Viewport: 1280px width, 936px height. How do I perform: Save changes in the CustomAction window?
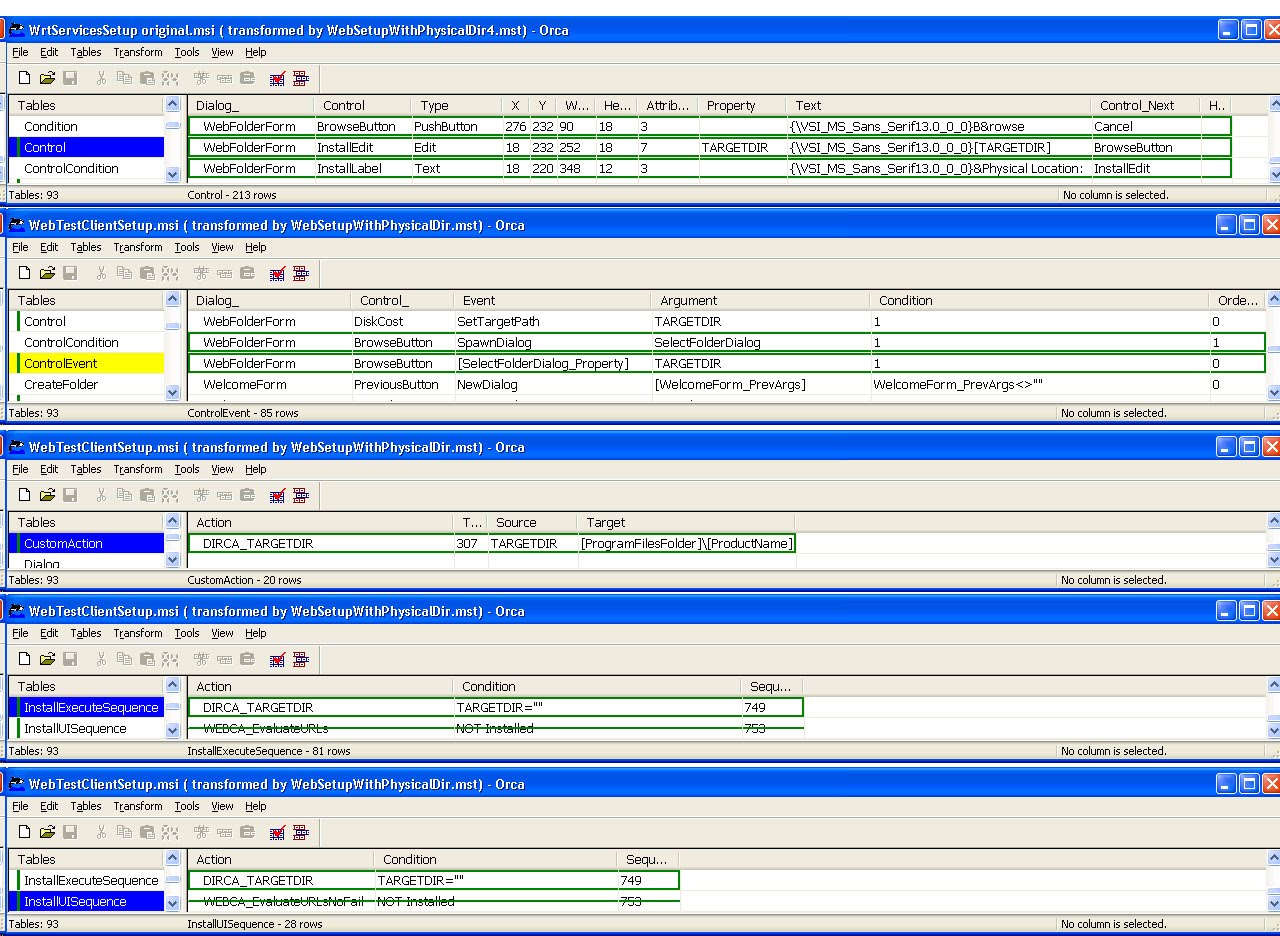tap(70, 494)
